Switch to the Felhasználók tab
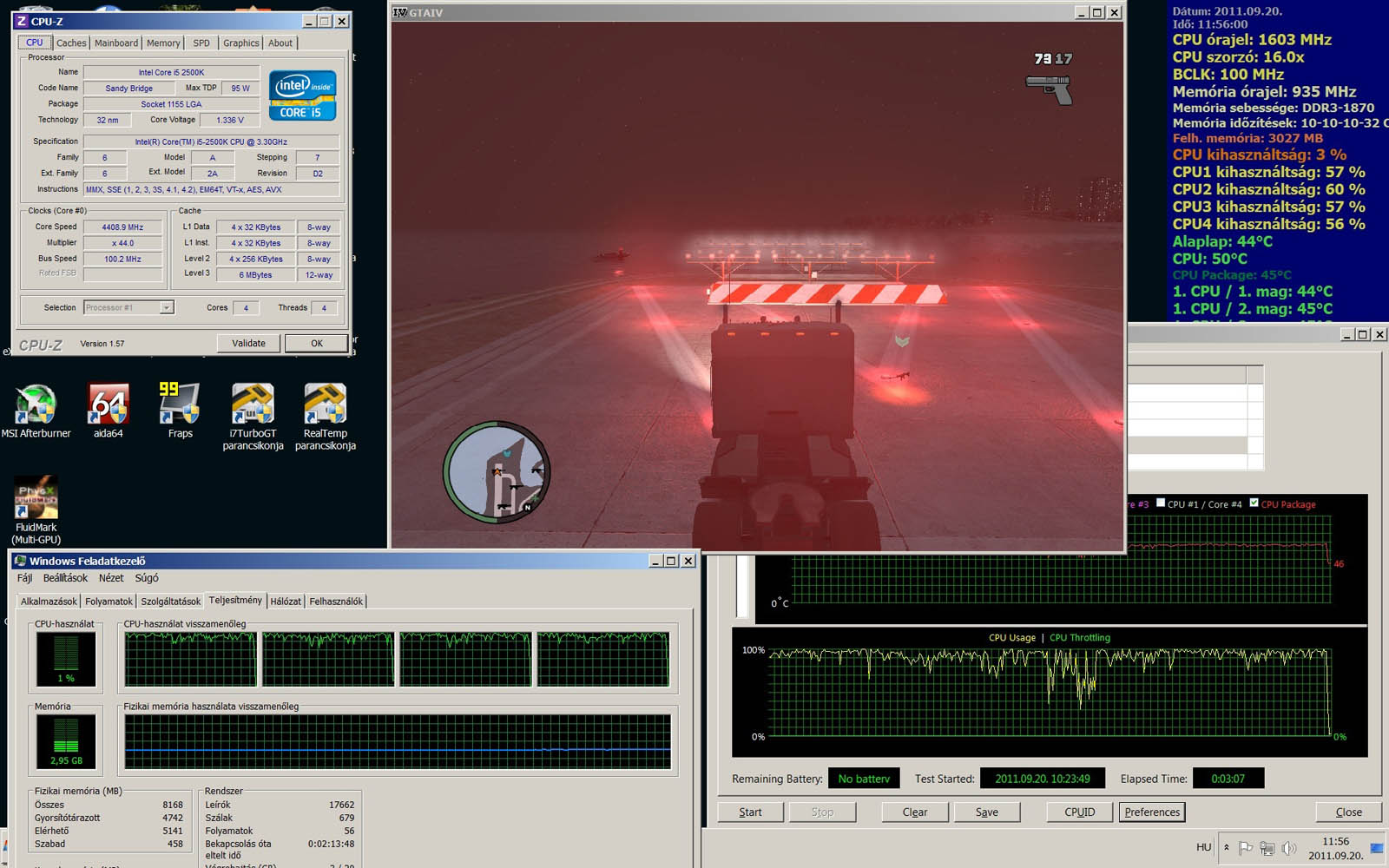 336,601
